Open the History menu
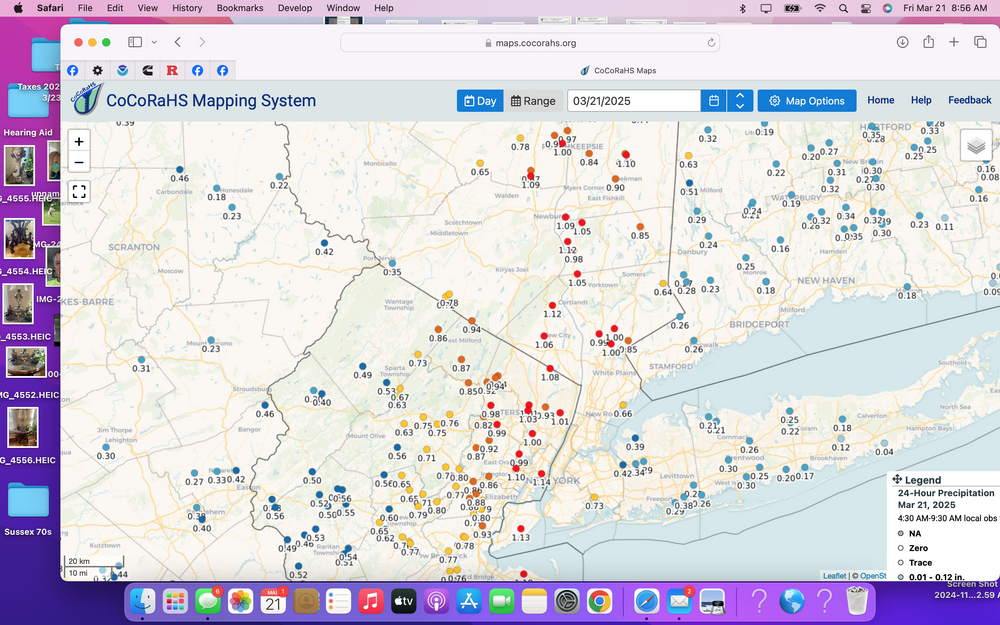Image resolution: width=1000 pixels, height=625 pixels. point(187,8)
